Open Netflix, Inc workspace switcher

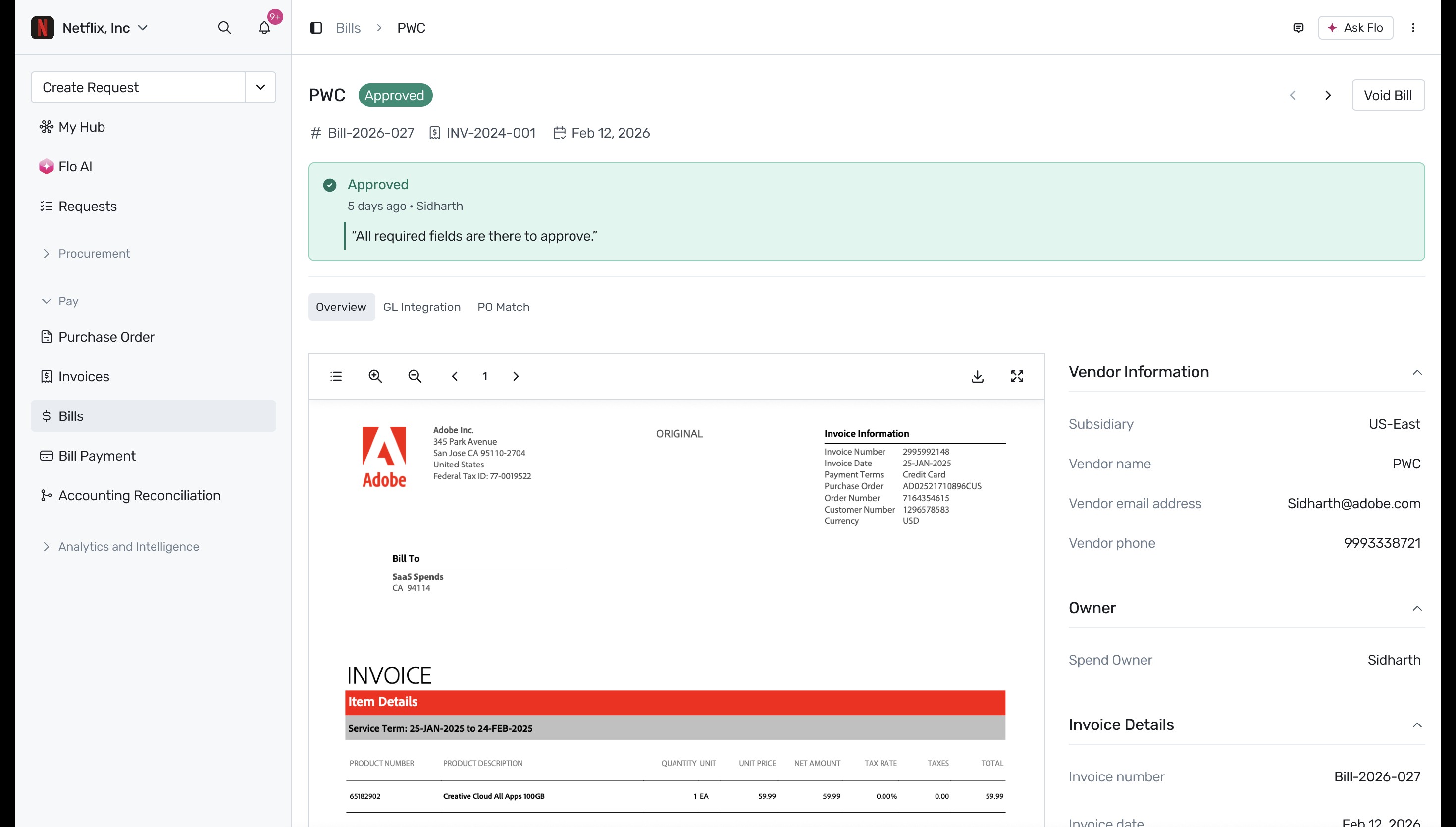pyautogui.click(x=105, y=28)
